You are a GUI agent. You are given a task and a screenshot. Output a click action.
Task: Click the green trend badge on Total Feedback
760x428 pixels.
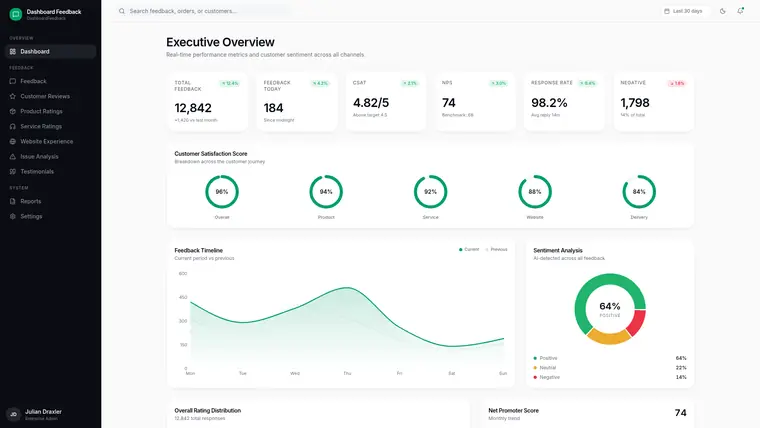[x=230, y=83]
